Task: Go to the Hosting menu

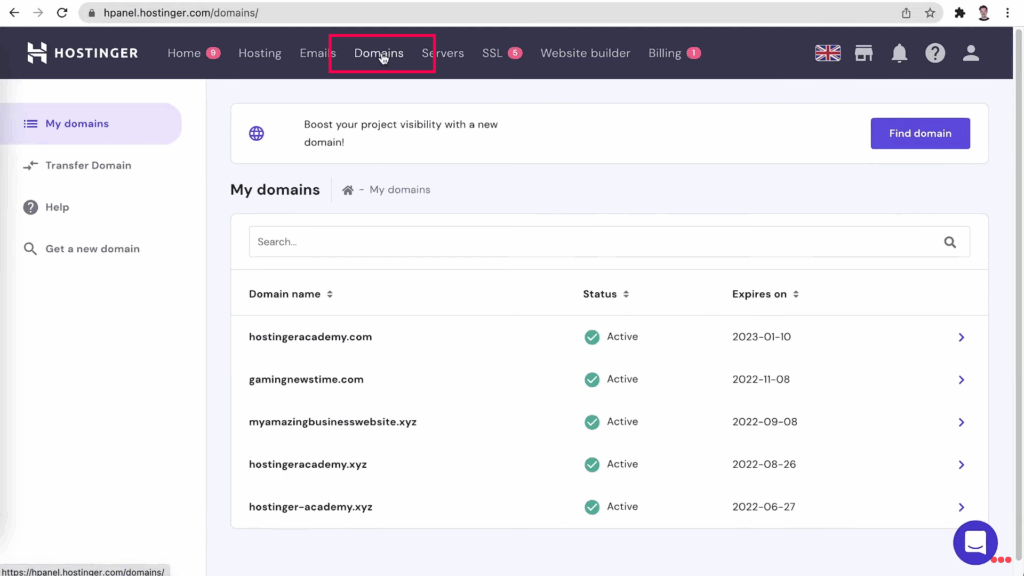Action: click(x=260, y=53)
